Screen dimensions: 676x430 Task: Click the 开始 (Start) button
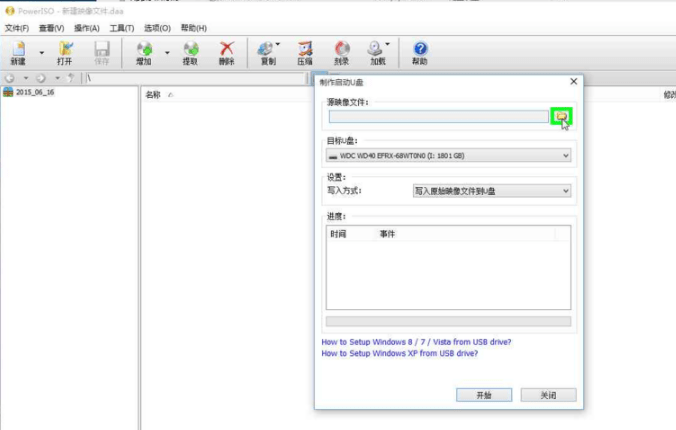pos(484,395)
